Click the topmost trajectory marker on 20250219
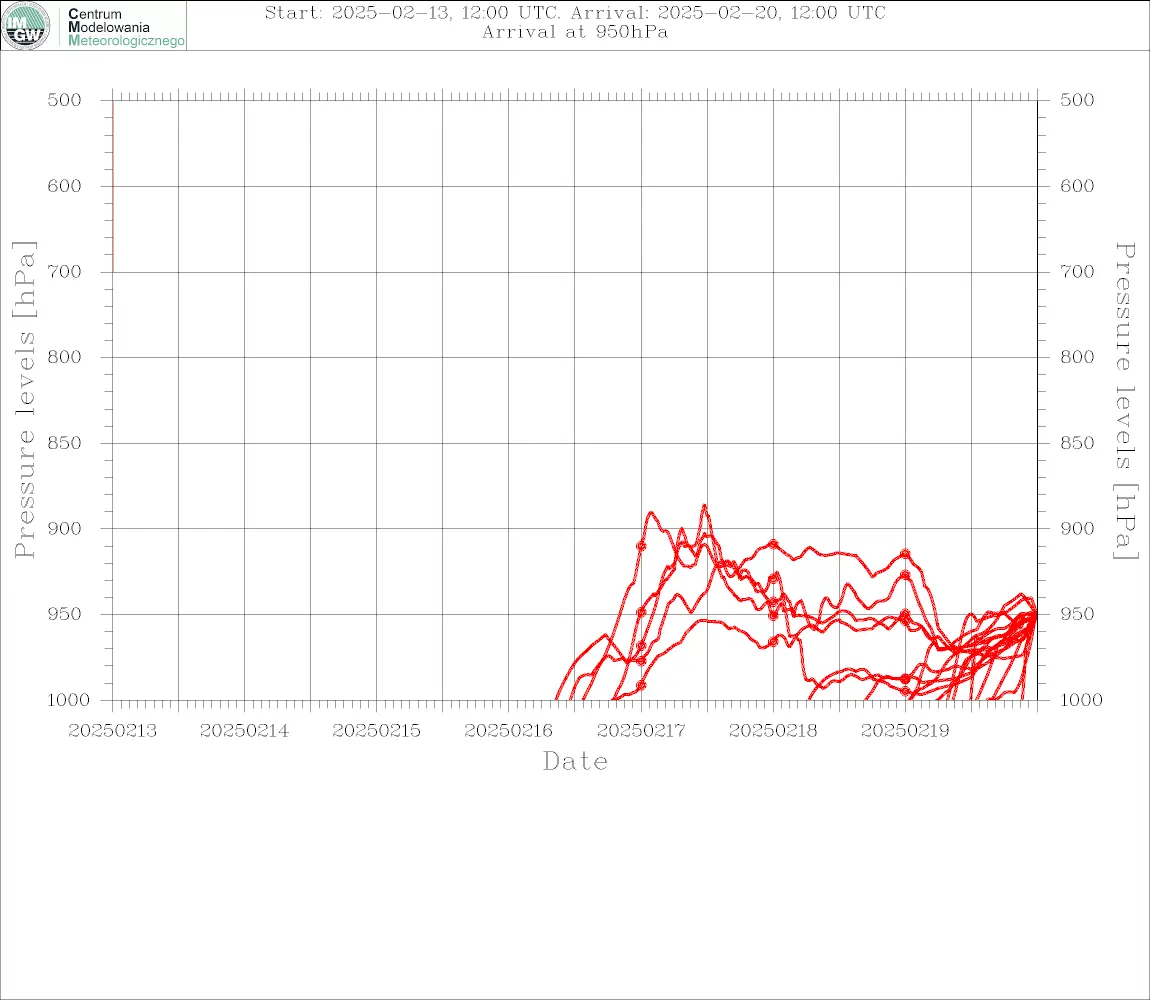1150x1000 pixels. (905, 554)
